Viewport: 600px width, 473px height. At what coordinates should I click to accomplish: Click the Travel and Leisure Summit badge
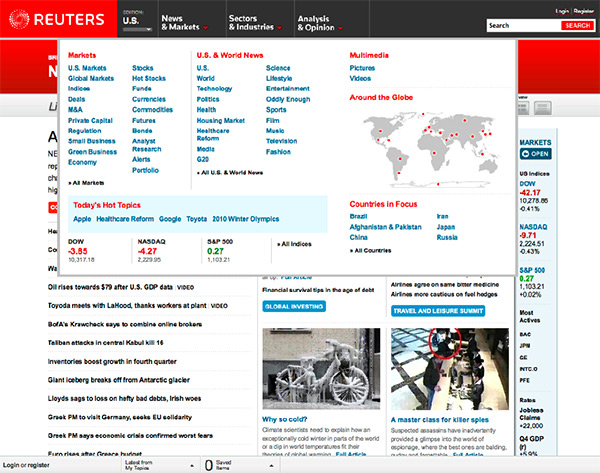(x=439, y=310)
